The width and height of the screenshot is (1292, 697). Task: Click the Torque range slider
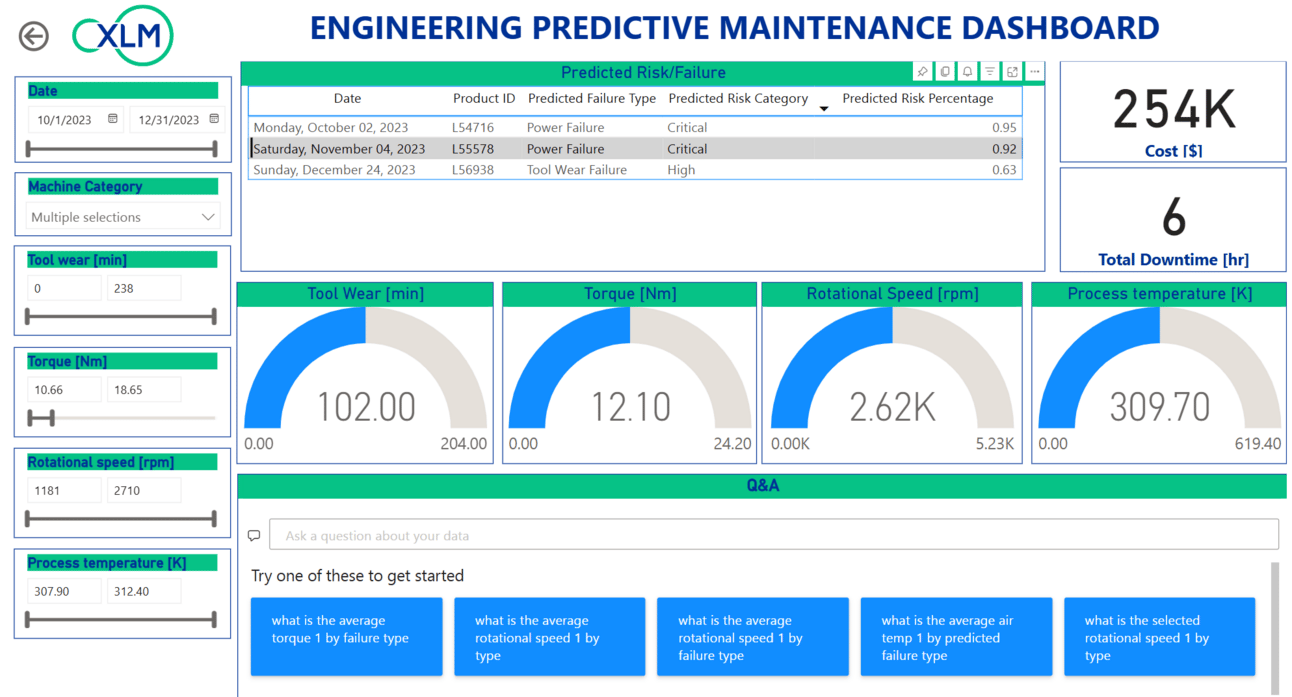(121, 418)
